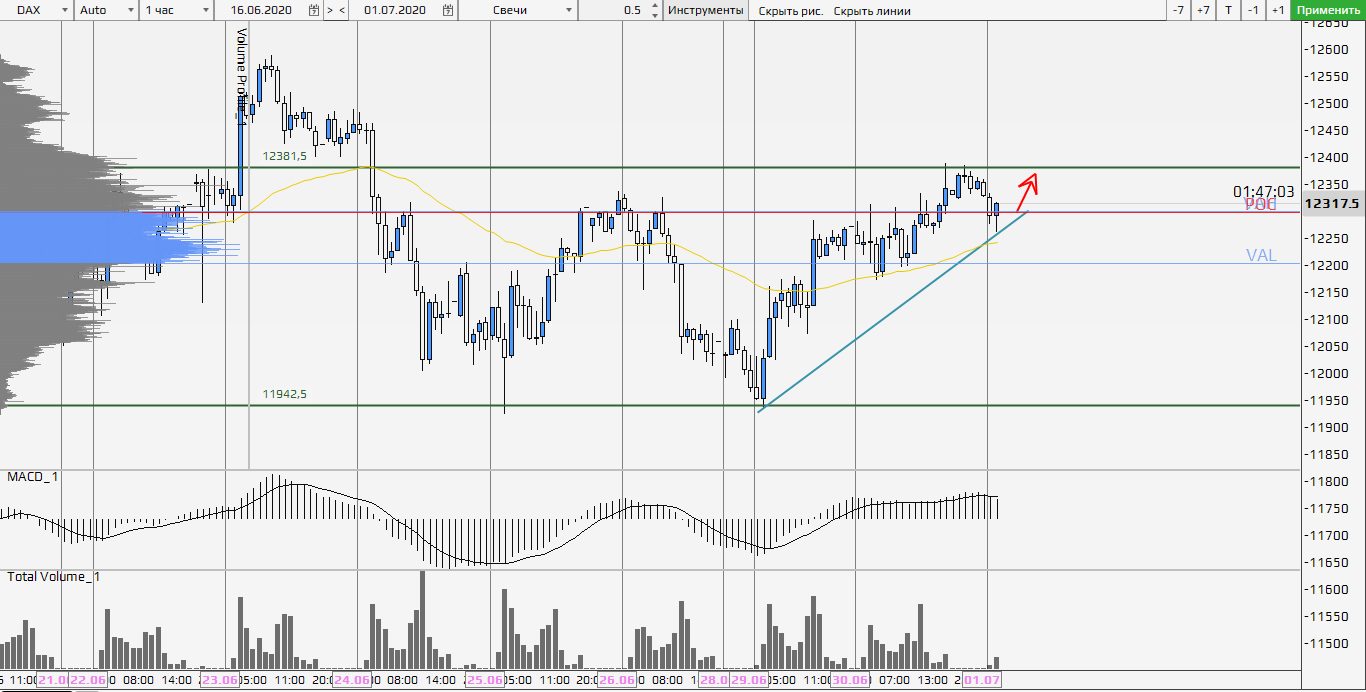Open calendar picker for start date 16.06.2020
This screenshot has width=1366, height=692.
pyautogui.click(x=314, y=10)
